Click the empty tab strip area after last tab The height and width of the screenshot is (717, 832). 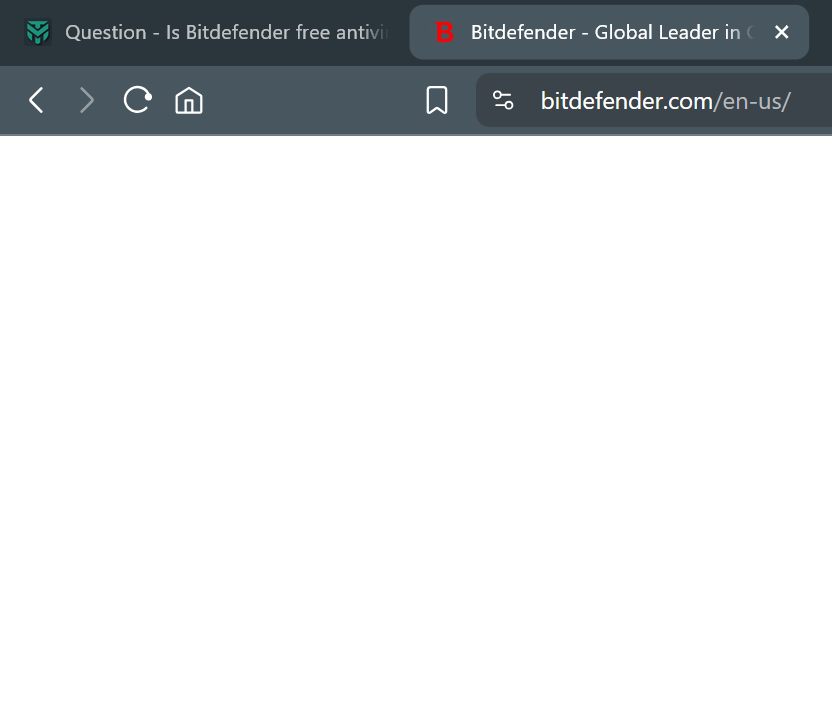[x=821, y=32]
